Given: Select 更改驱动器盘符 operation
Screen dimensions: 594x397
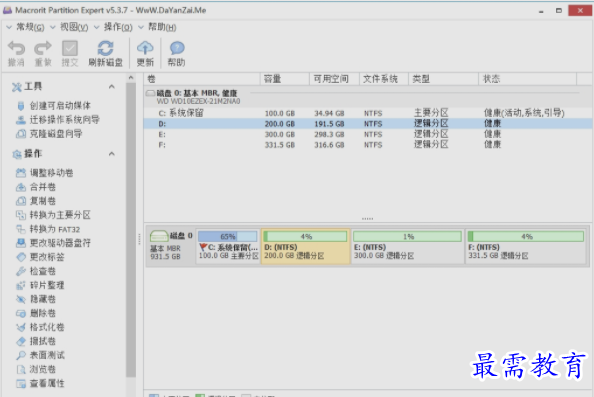Looking at the screenshot, I should (x=53, y=243).
